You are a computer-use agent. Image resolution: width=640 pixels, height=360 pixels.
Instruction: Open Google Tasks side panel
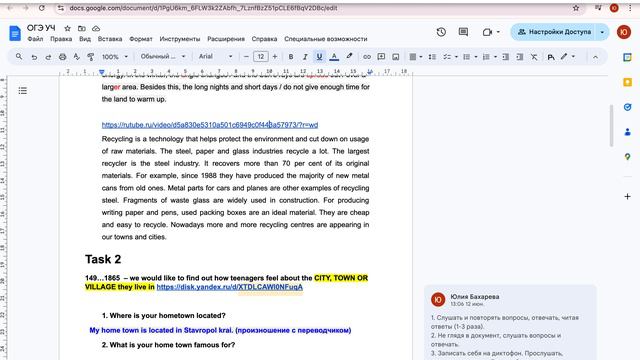pyautogui.click(x=627, y=107)
